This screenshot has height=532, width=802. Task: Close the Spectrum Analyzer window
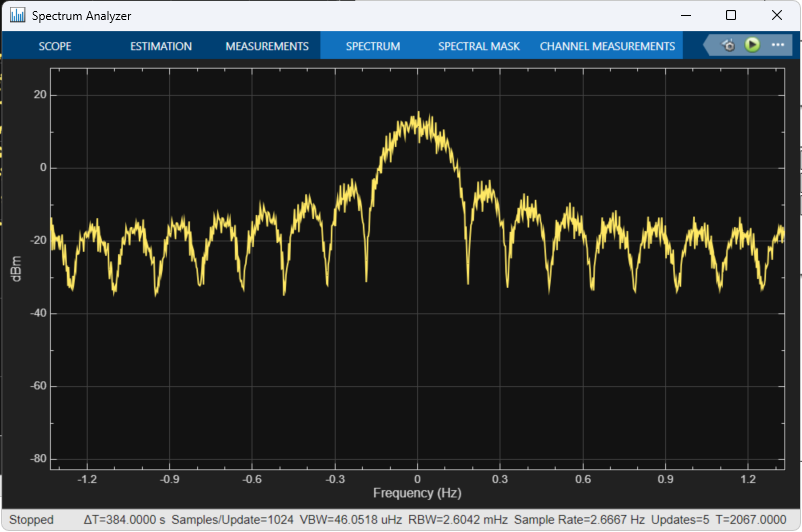click(x=776, y=15)
